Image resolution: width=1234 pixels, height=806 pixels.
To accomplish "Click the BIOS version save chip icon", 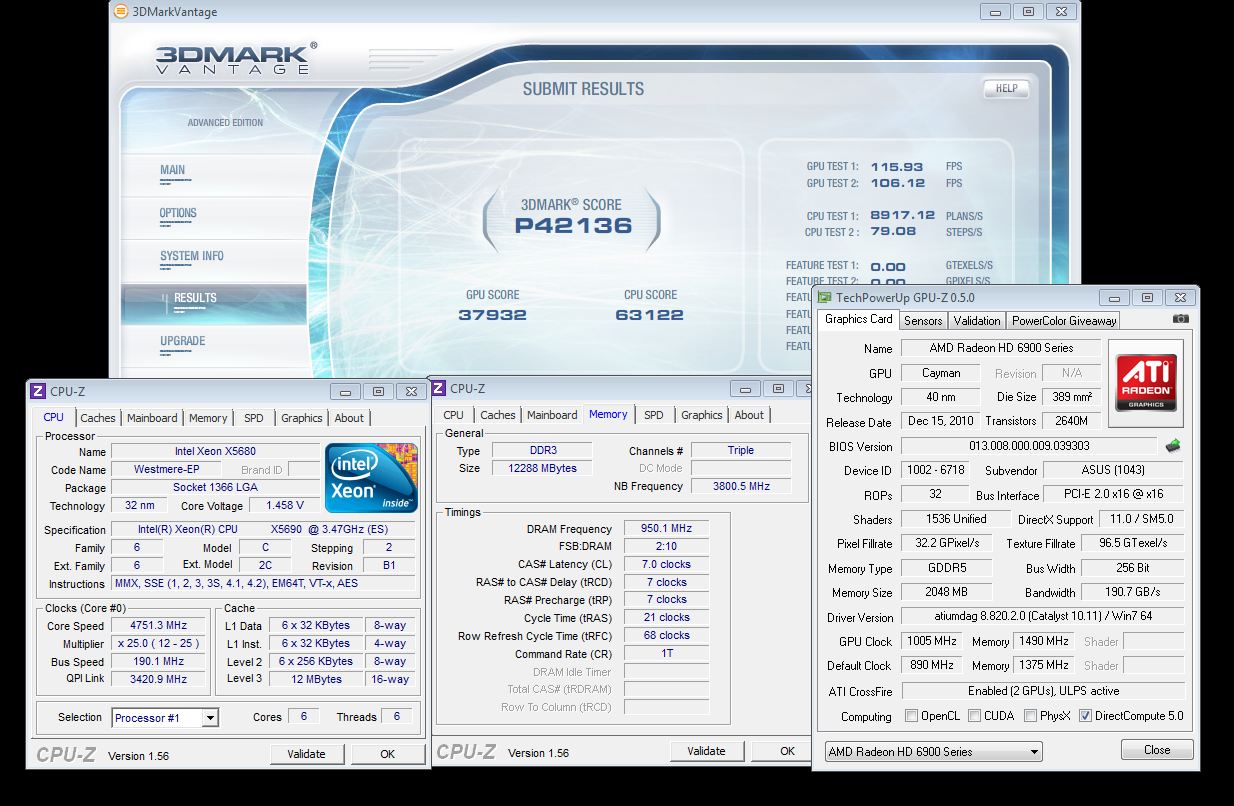I will pos(1173,446).
